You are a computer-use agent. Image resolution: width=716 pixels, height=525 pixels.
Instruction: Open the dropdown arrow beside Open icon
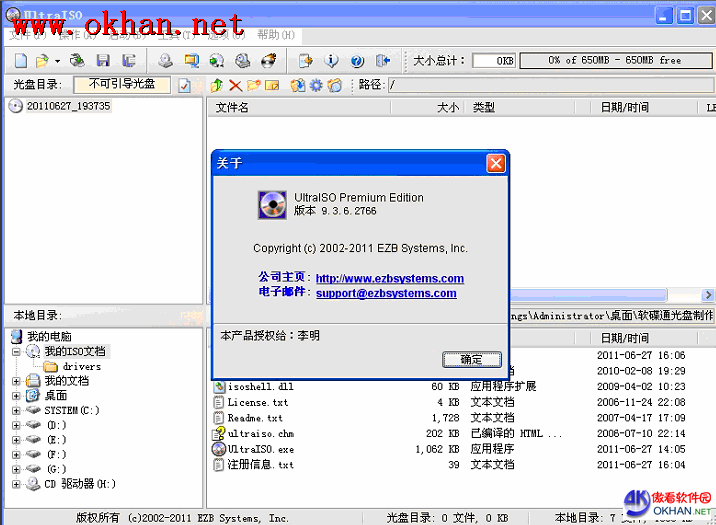pyautogui.click(x=57, y=61)
